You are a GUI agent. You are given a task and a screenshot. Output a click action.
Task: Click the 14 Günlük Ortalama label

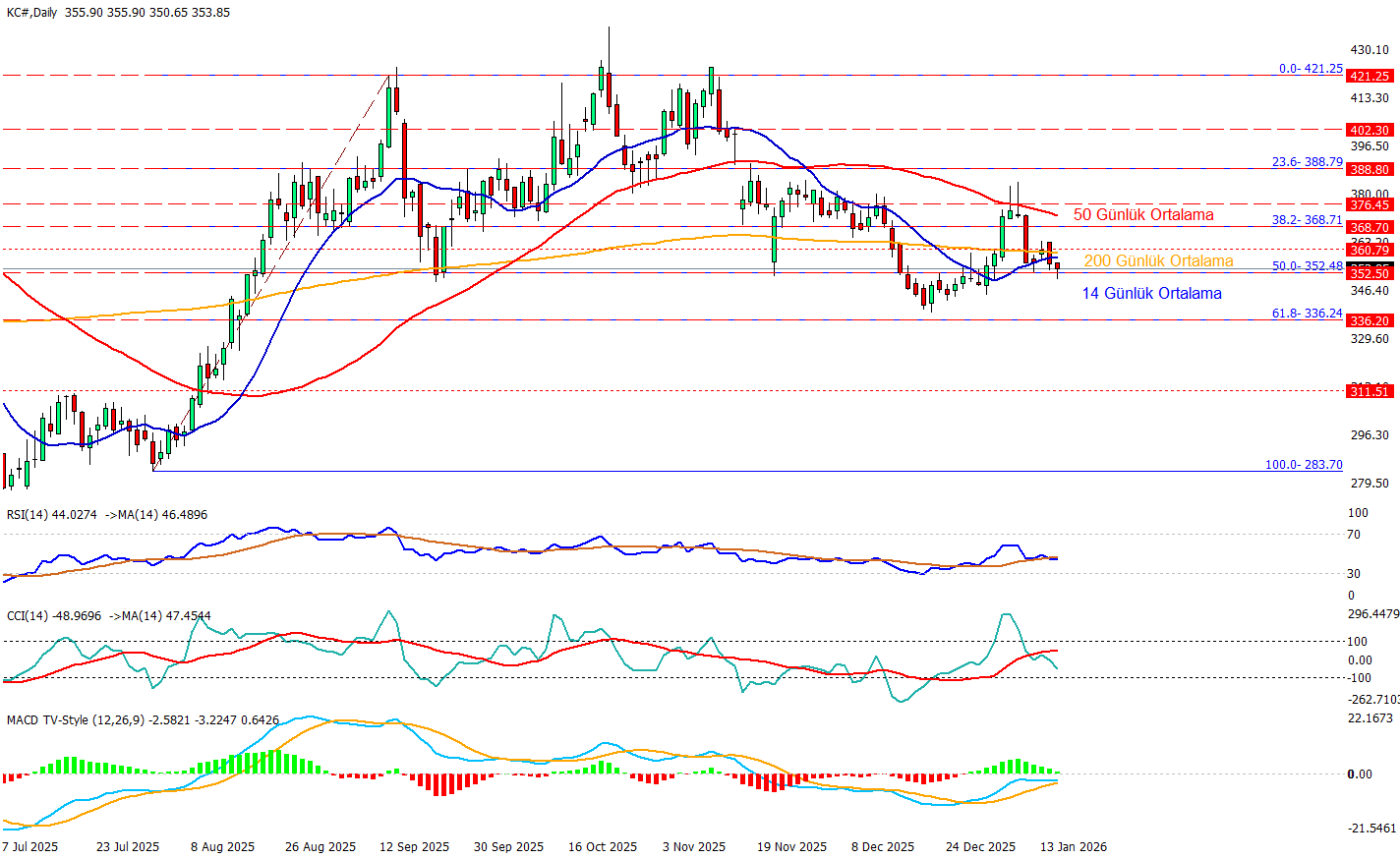(1151, 293)
